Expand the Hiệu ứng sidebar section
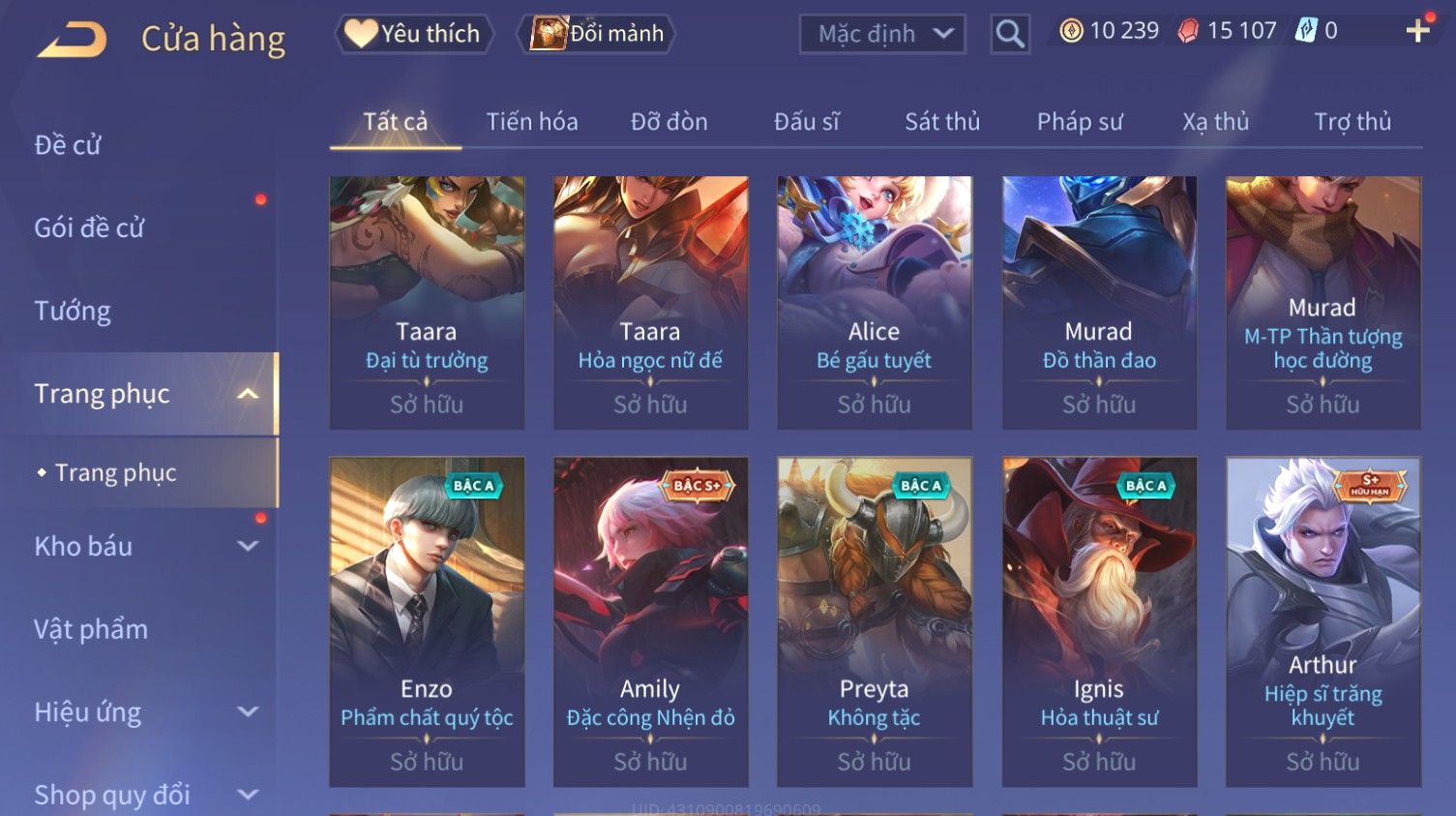The width and height of the screenshot is (1456, 816). click(248, 711)
